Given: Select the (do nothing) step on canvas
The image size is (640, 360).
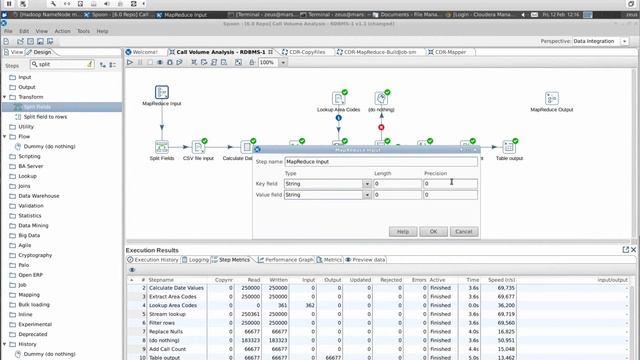Looking at the screenshot, I should click(381, 98).
